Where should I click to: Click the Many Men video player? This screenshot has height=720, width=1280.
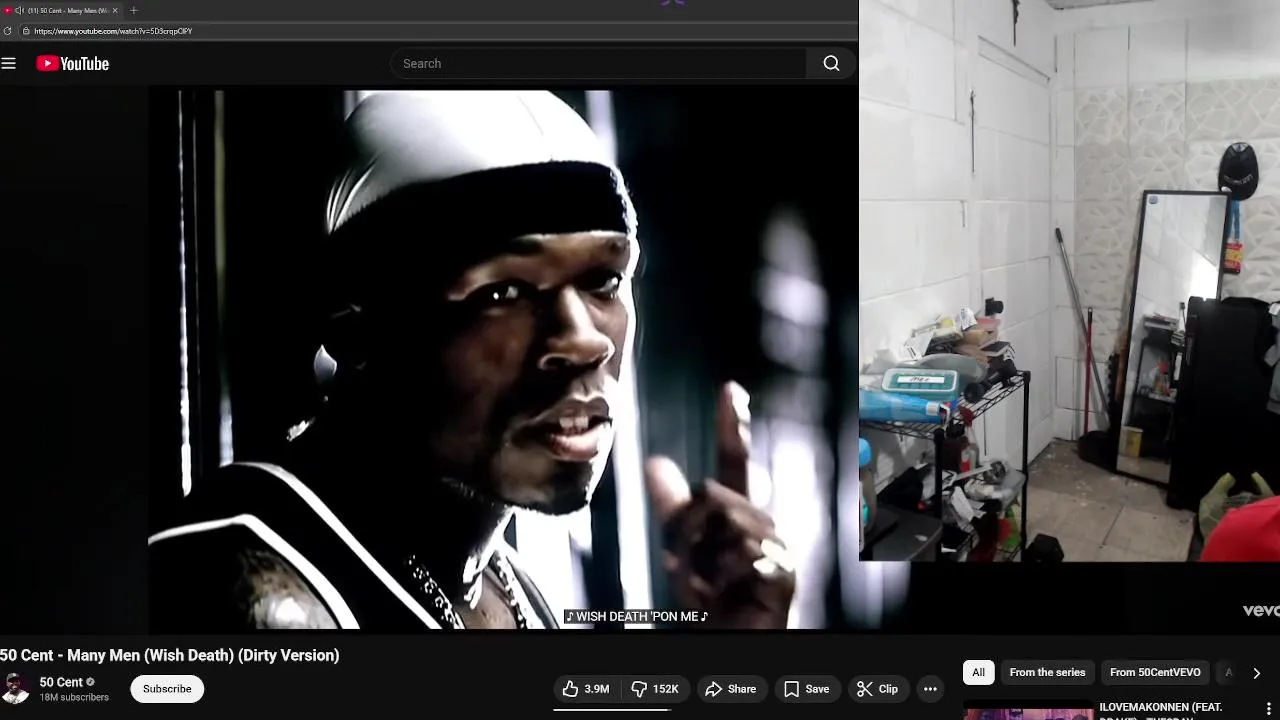[503, 360]
